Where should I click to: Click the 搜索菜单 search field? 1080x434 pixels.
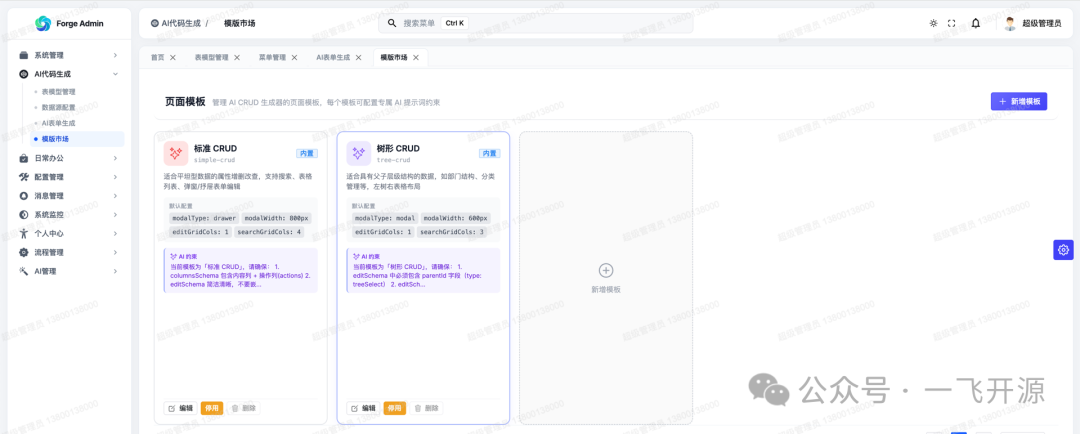[536, 23]
